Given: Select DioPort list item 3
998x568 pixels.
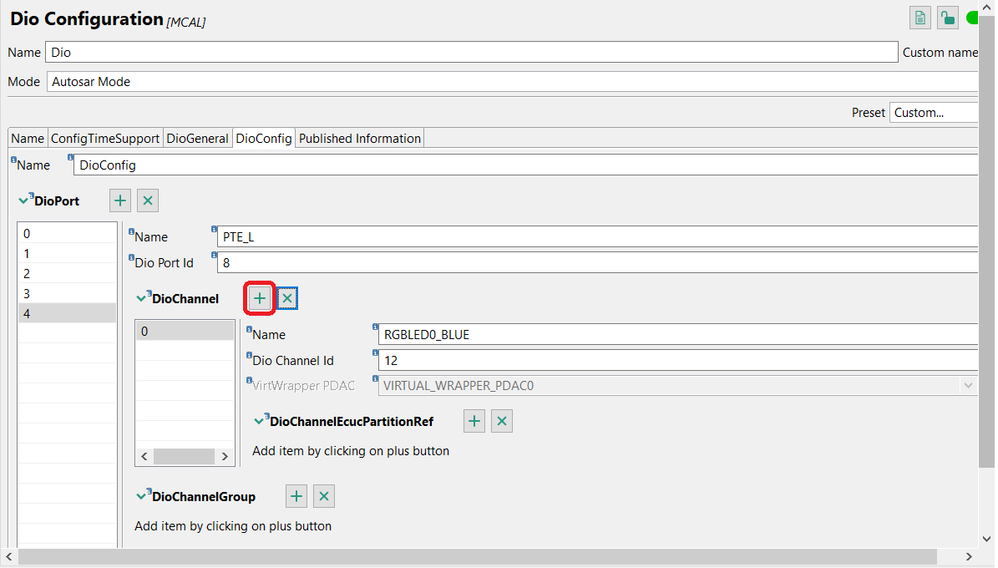Looking at the screenshot, I should coord(67,294).
